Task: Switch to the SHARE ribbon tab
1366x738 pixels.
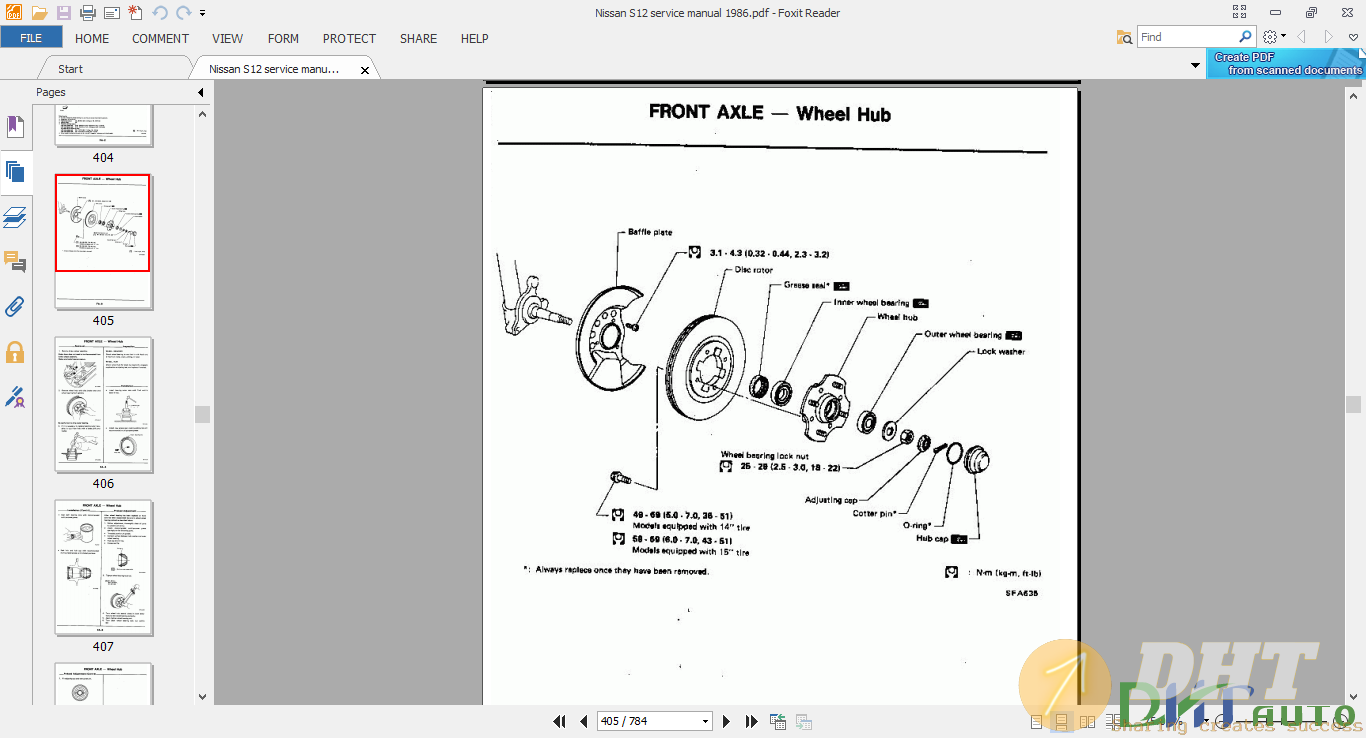Action: pyautogui.click(x=418, y=38)
